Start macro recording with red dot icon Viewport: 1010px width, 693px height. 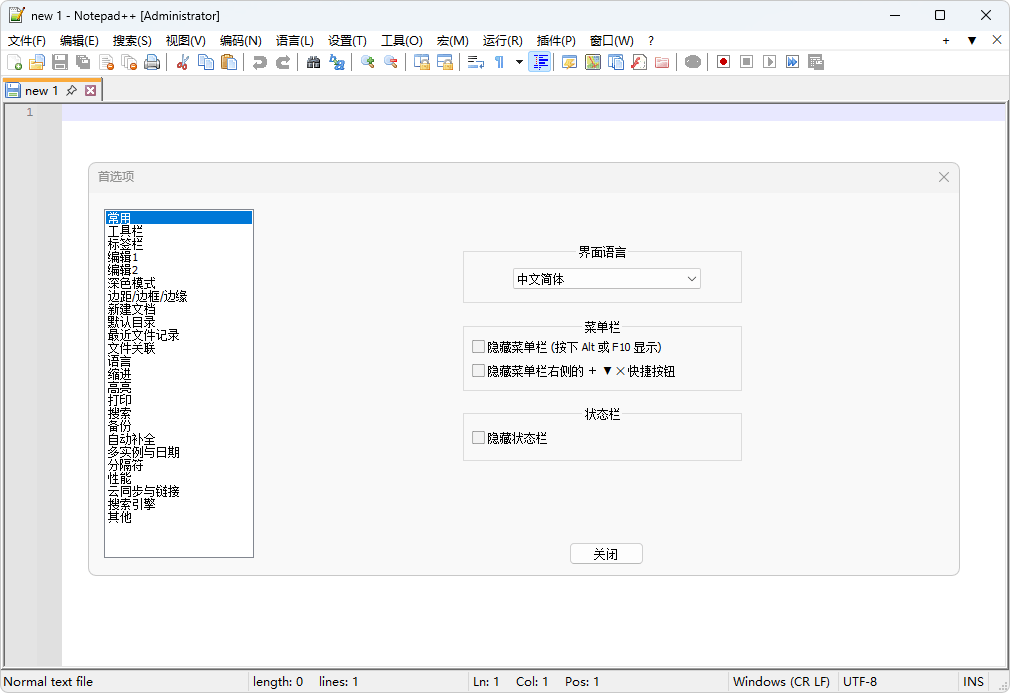[723, 62]
